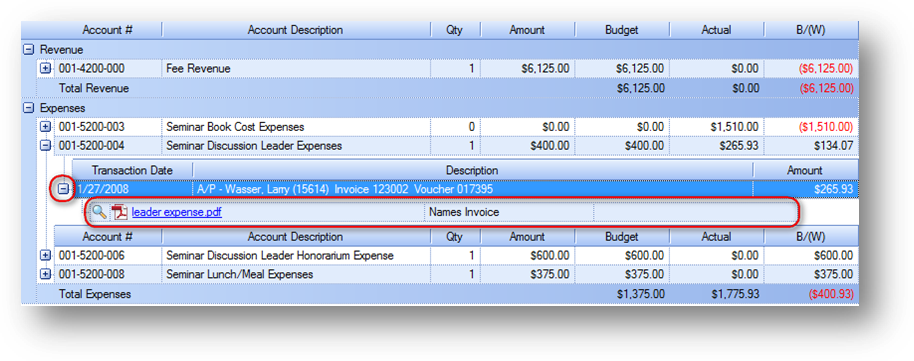Click the $1,510.00 actual value

(734, 127)
